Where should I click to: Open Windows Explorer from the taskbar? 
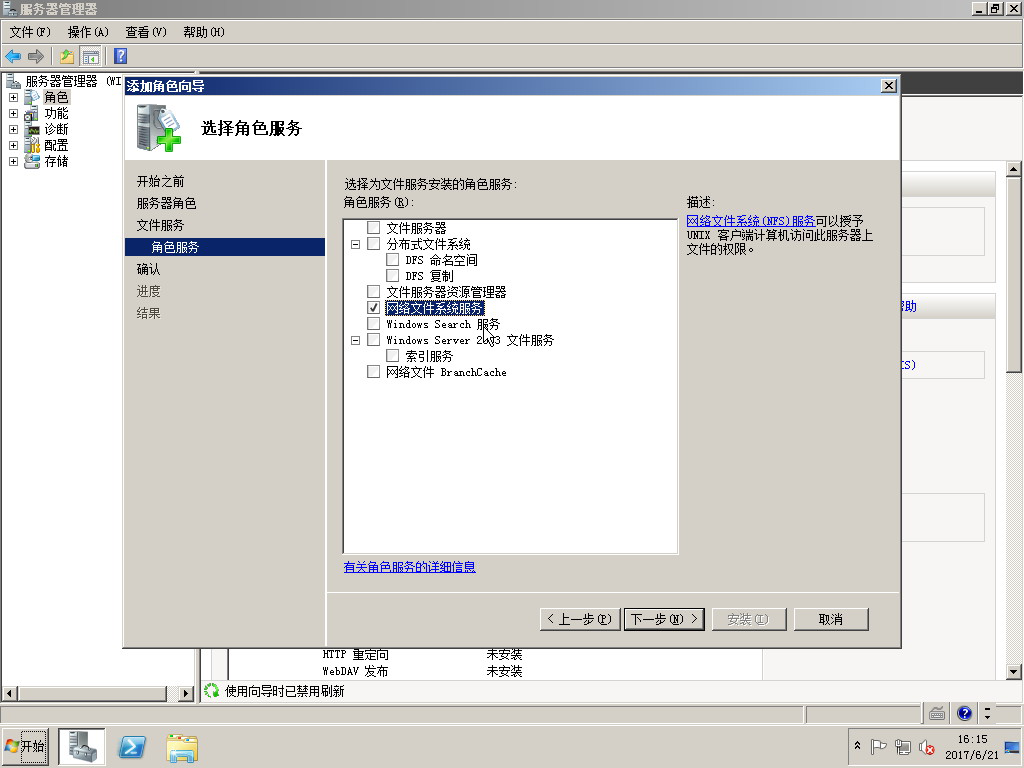[x=182, y=746]
